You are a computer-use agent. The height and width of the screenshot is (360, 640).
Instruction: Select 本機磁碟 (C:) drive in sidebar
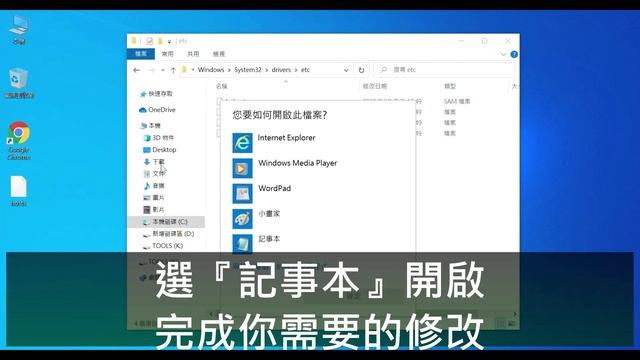pyautogui.click(x=166, y=222)
